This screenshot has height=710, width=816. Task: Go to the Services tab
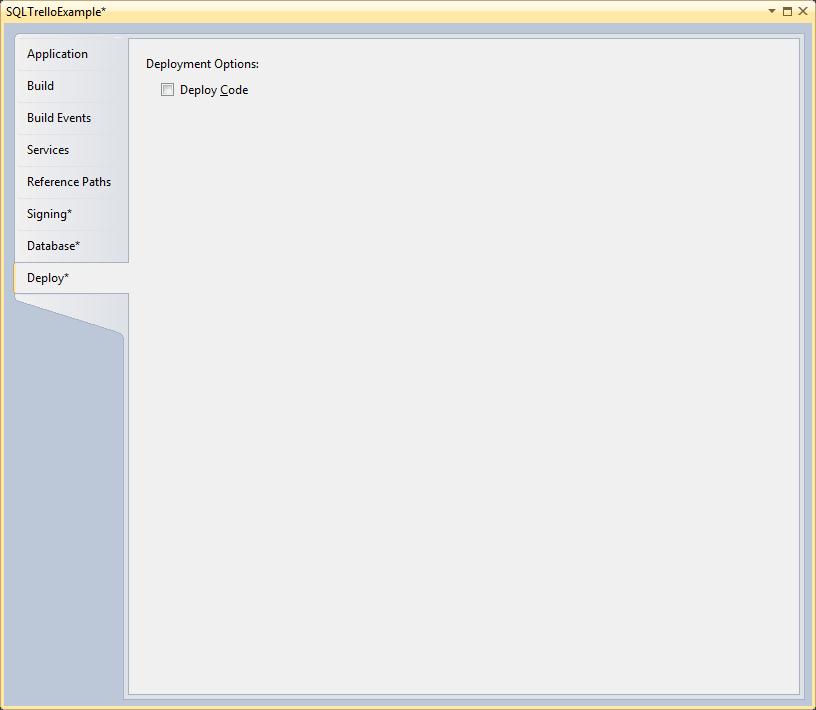click(x=71, y=150)
